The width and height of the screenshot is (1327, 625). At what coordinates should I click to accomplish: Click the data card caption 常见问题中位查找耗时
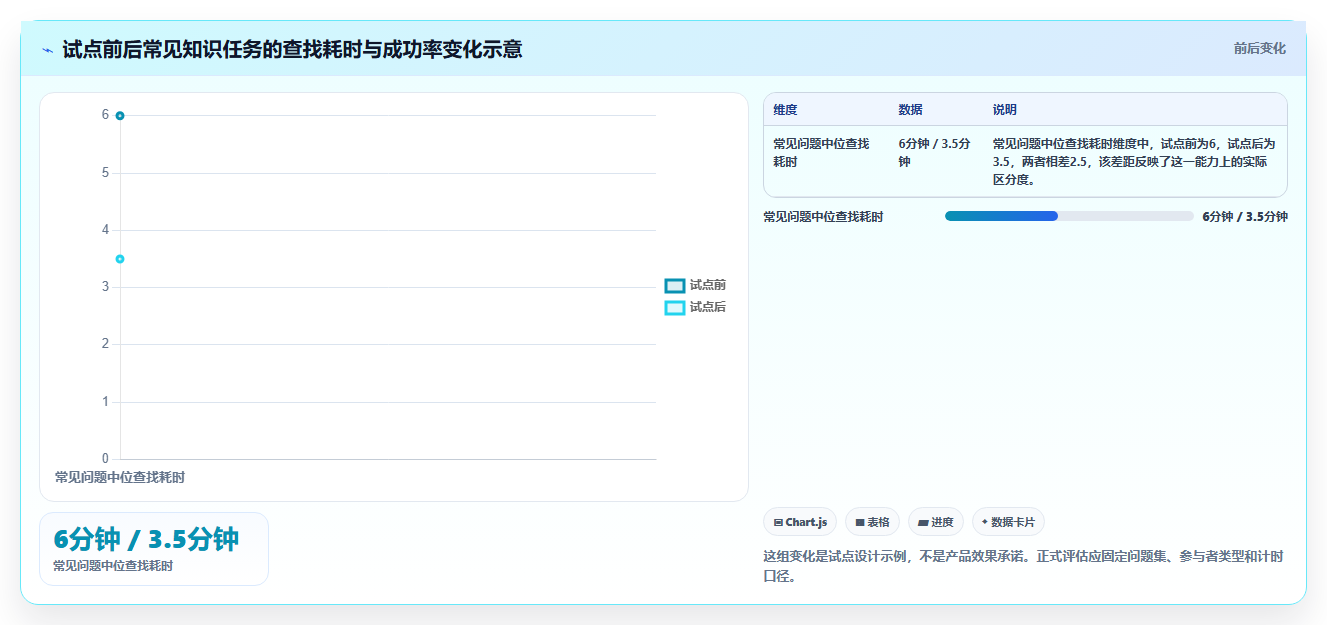point(113,566)
